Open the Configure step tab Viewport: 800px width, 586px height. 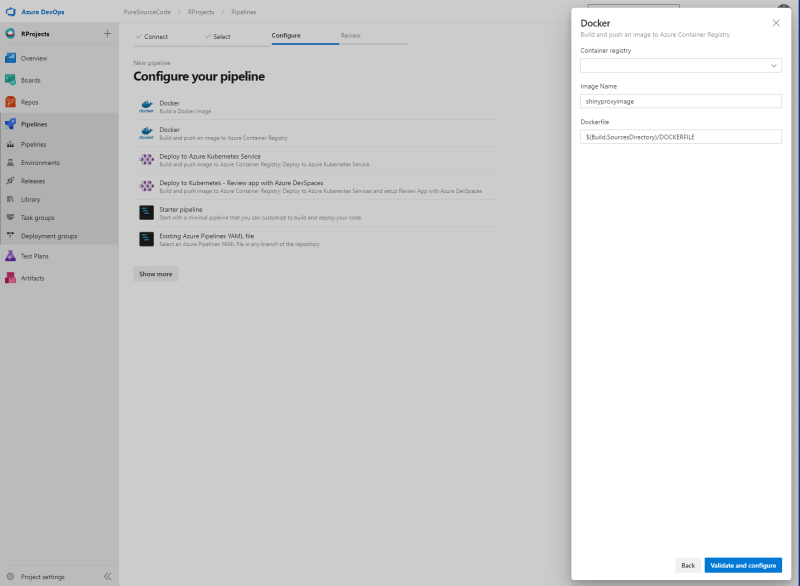[x=305, y=36]
